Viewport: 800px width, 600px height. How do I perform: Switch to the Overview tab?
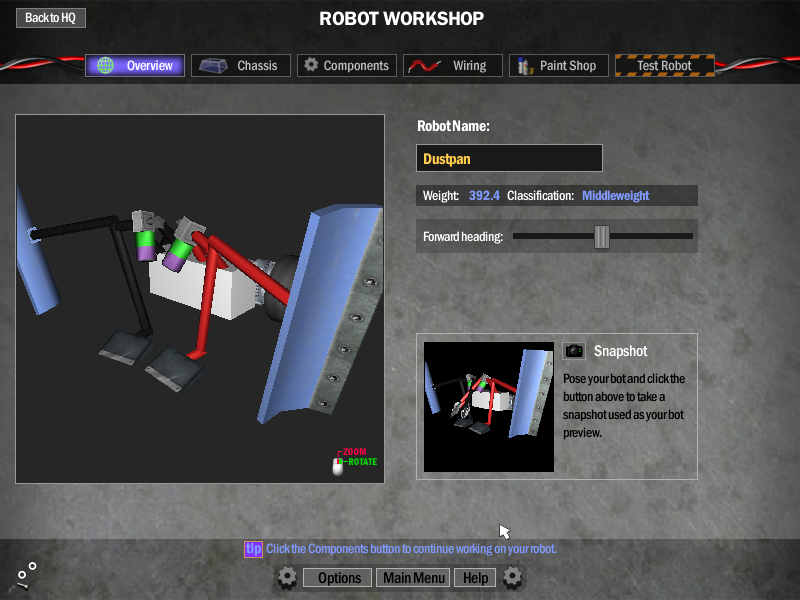tap(135, 65)
